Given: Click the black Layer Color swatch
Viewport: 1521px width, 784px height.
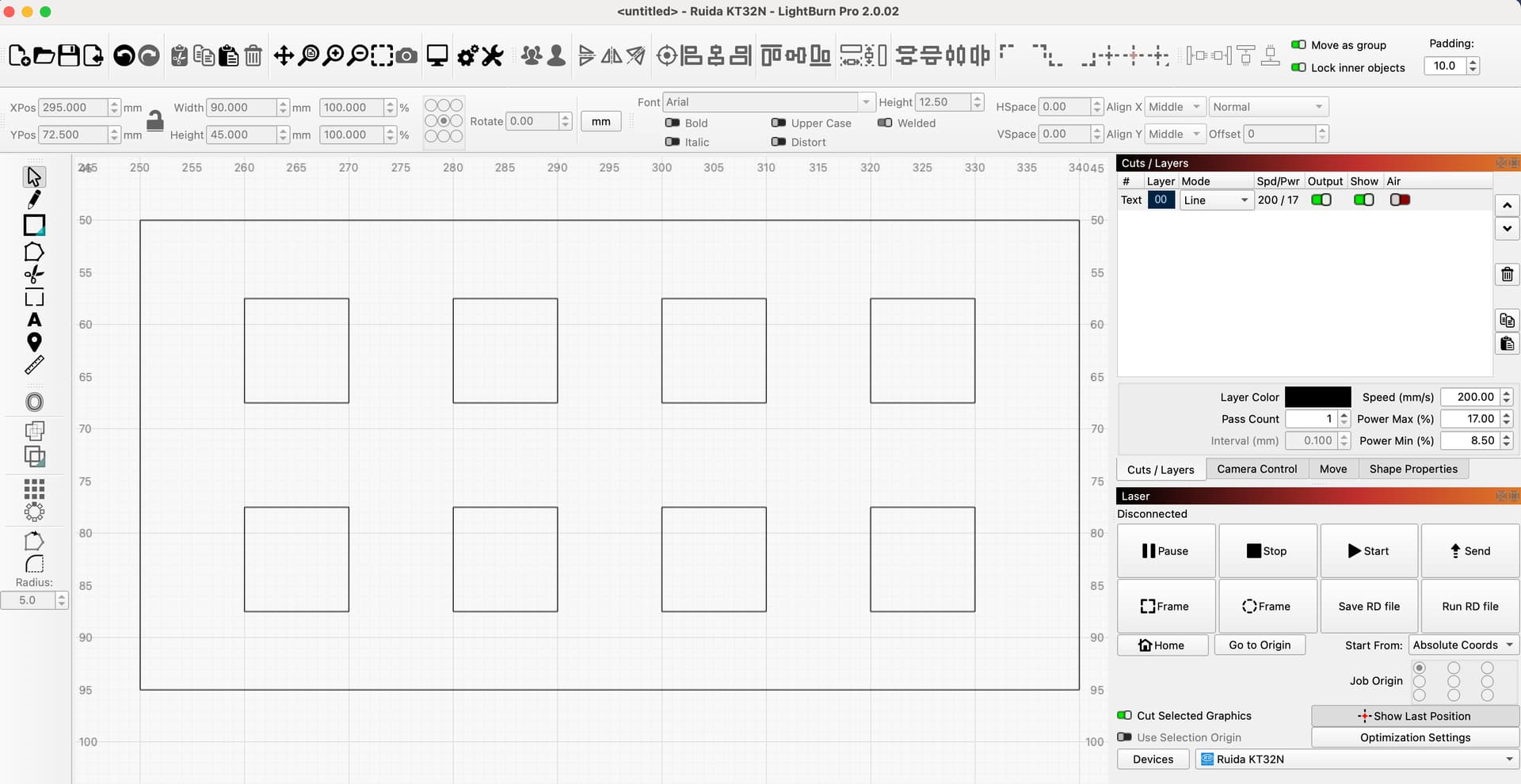Looking at the screenshot, I should pyautogui.click(x=1317, y=397).
